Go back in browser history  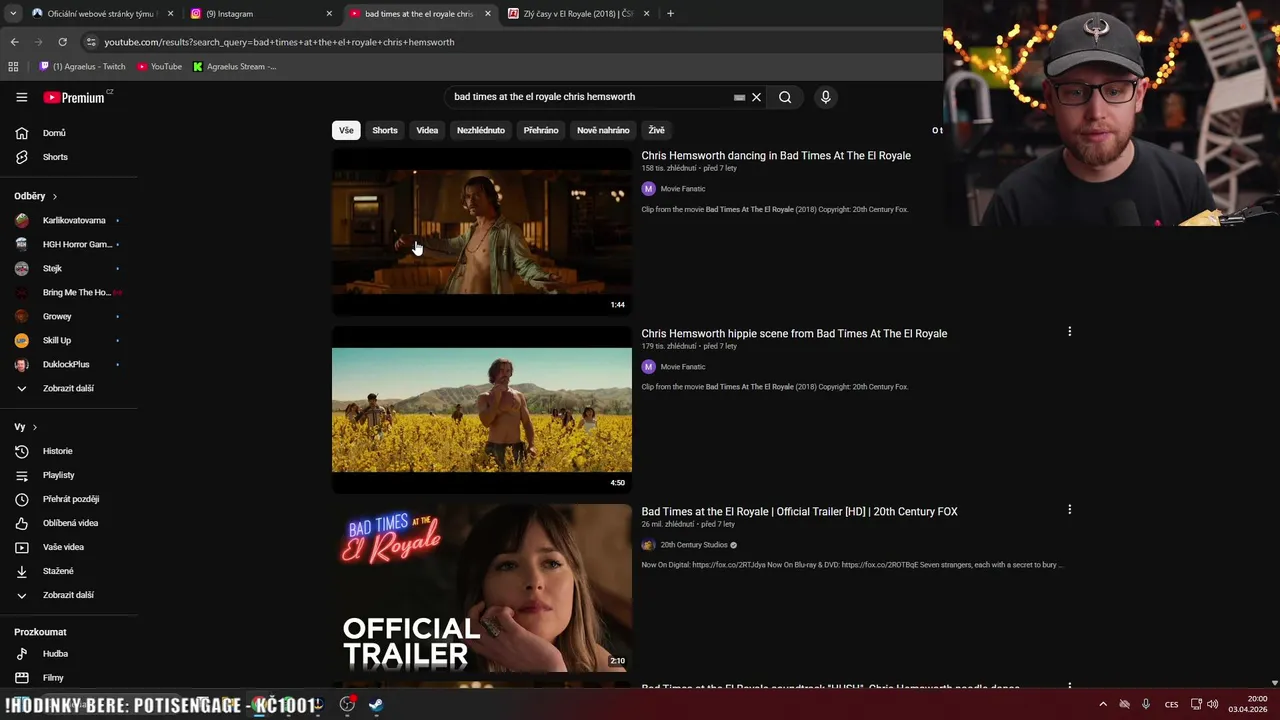tap(14, 42)
